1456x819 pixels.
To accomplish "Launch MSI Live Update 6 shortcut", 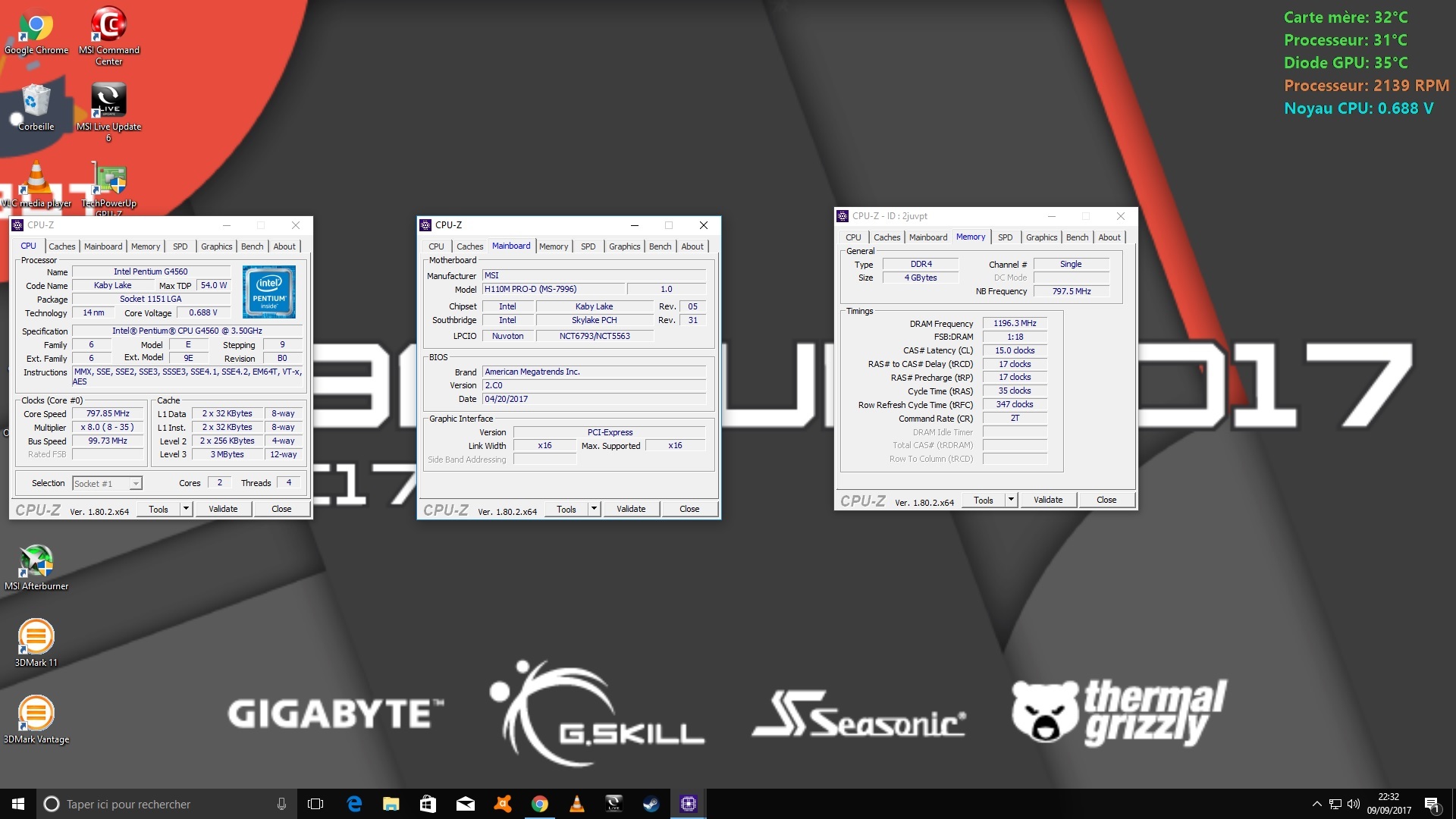I will [108, 112].
